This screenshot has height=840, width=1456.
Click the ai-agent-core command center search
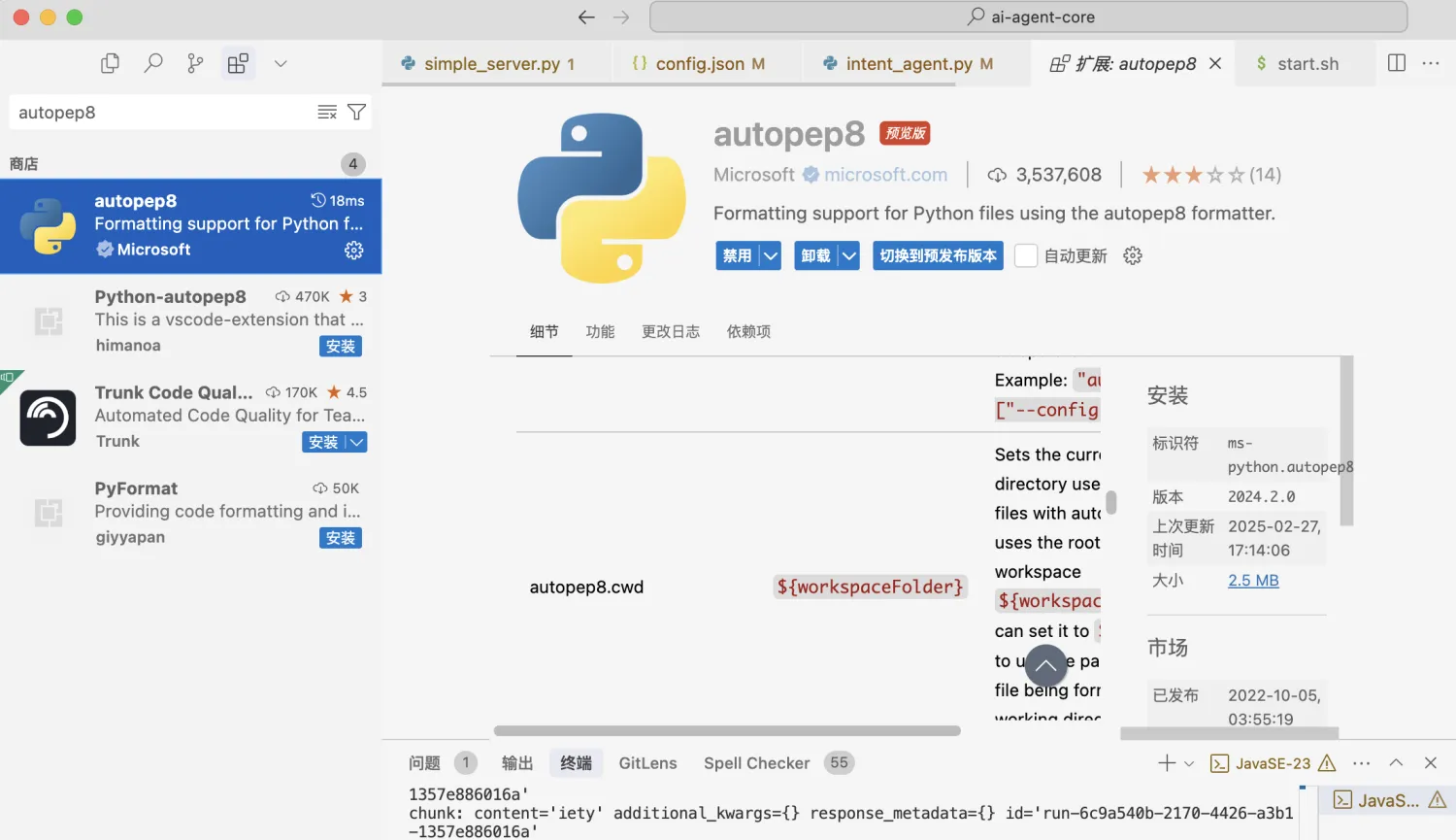click(1029, 17)
